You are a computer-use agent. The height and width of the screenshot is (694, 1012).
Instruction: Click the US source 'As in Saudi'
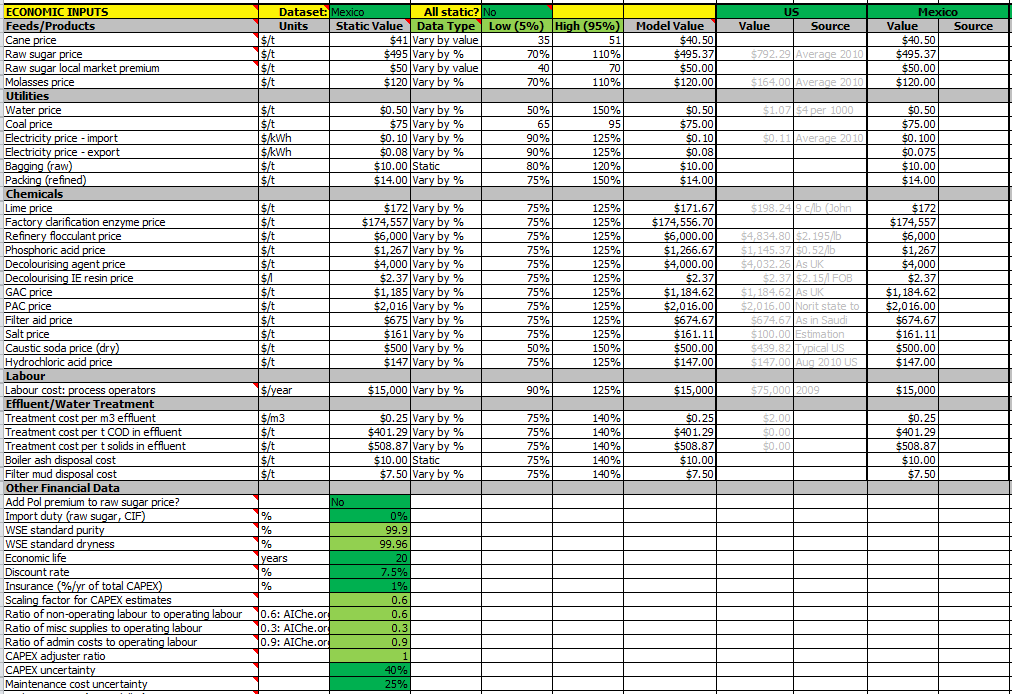coord(830,320)
